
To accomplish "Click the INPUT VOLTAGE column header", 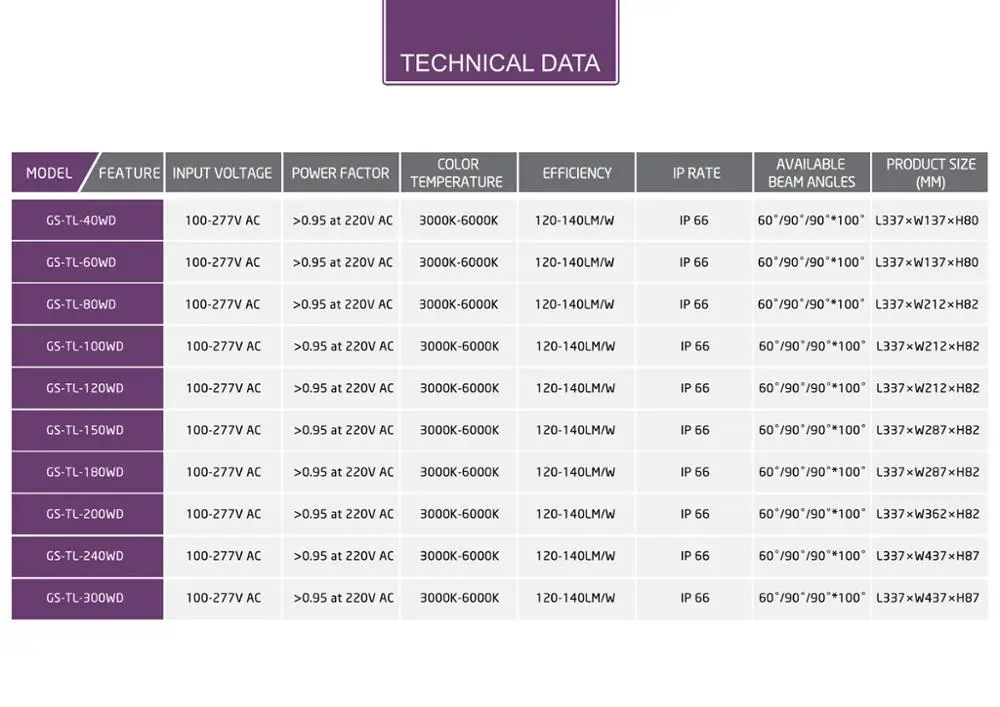I will [x=222, y=173].
